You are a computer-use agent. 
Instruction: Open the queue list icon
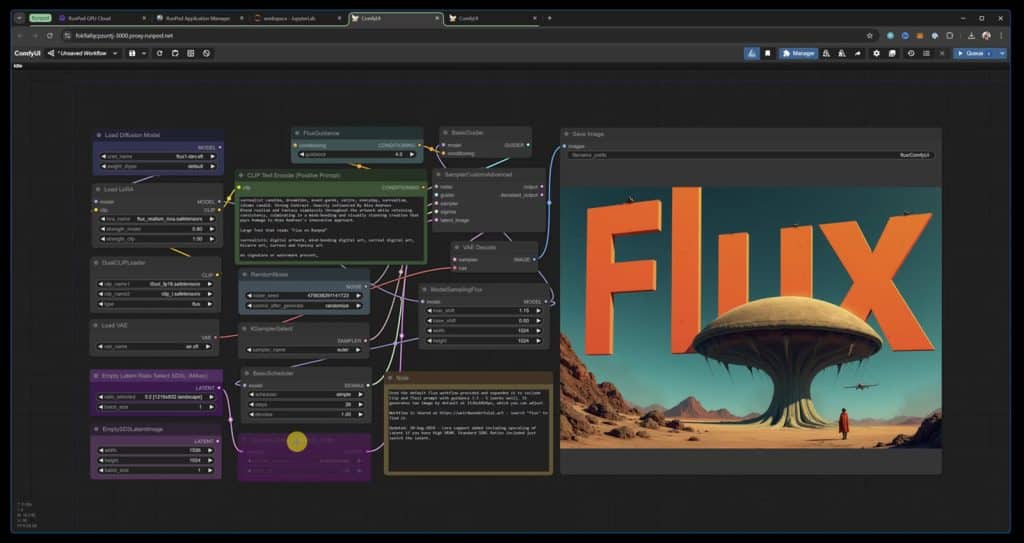point(926,54)
